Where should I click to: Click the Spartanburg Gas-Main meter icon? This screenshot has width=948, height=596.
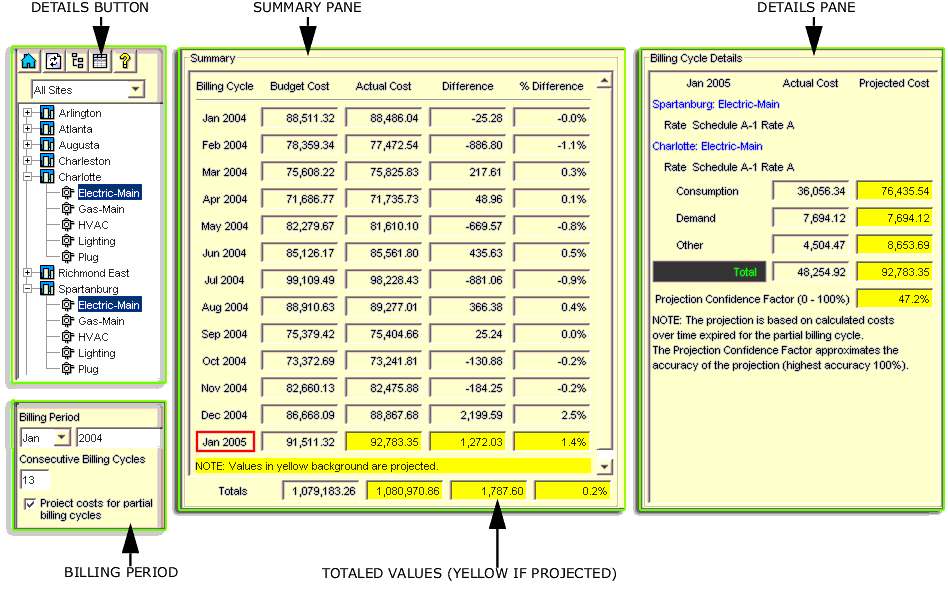tap(68, 321)
